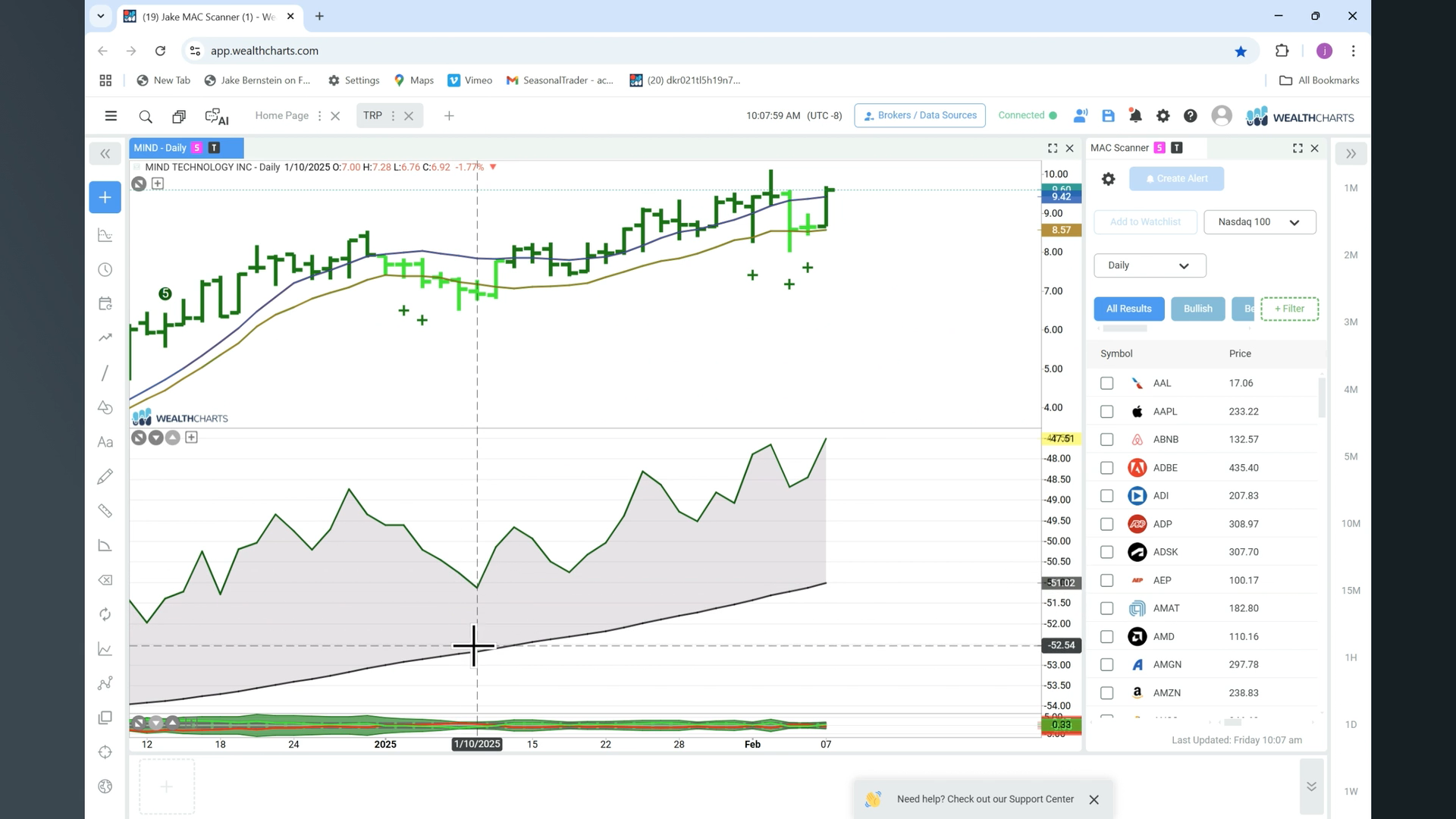Click the search magnifier icon
Image resolution: width=1456 pixels, height=819 pixels.
click(x=146, y=116)
